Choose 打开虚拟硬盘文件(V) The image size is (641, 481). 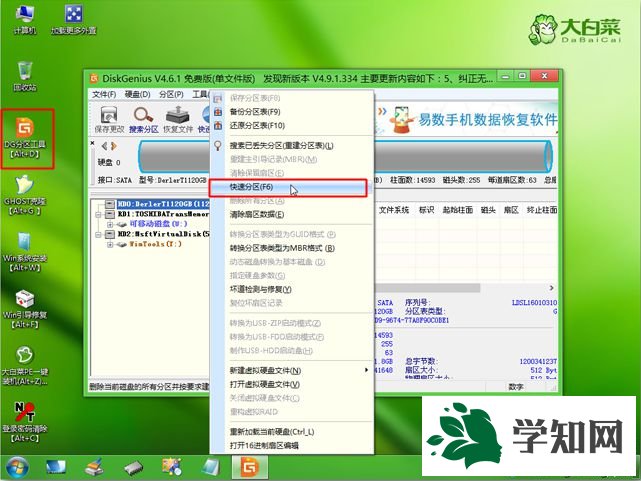click(264, 384)
